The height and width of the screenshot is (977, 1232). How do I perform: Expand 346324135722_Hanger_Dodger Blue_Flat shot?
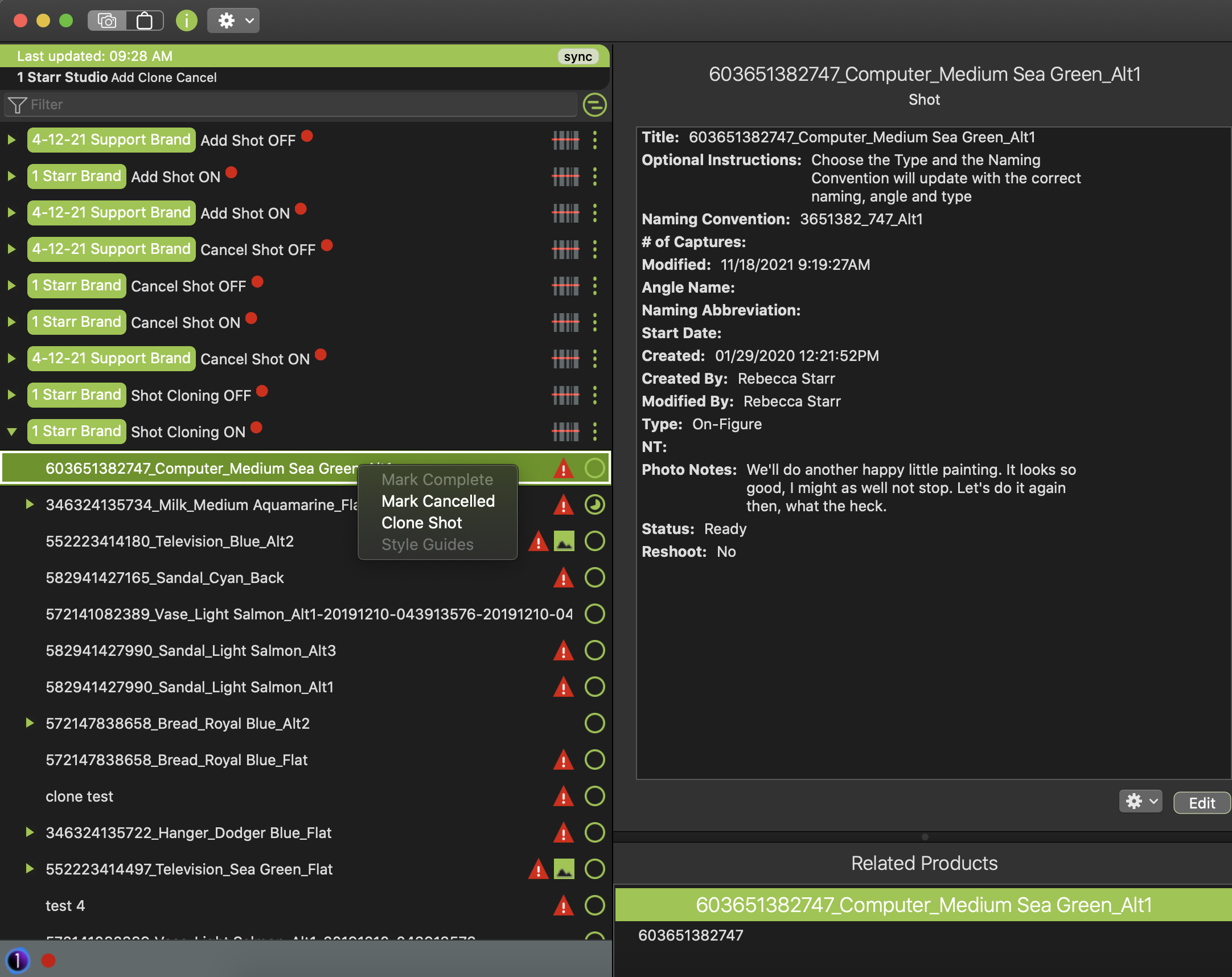(30, 832)
